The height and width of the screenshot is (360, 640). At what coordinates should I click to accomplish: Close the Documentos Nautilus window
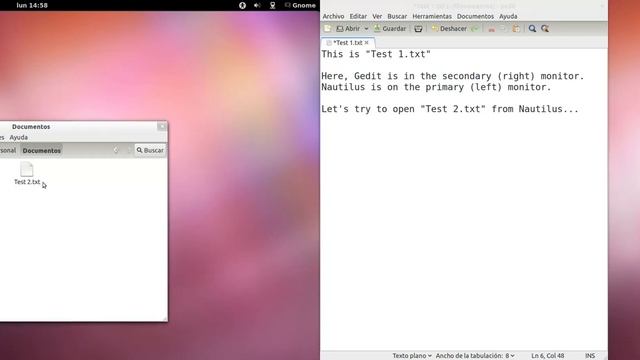[x=162, y=126]
